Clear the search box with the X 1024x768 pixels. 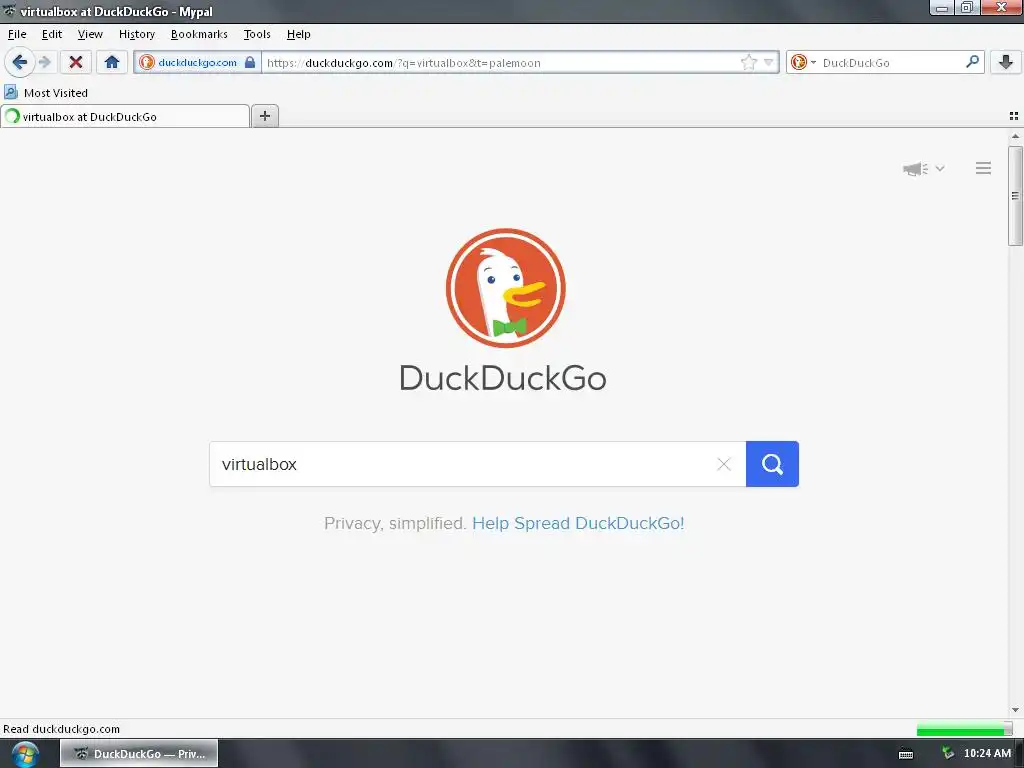pos(724,464)
